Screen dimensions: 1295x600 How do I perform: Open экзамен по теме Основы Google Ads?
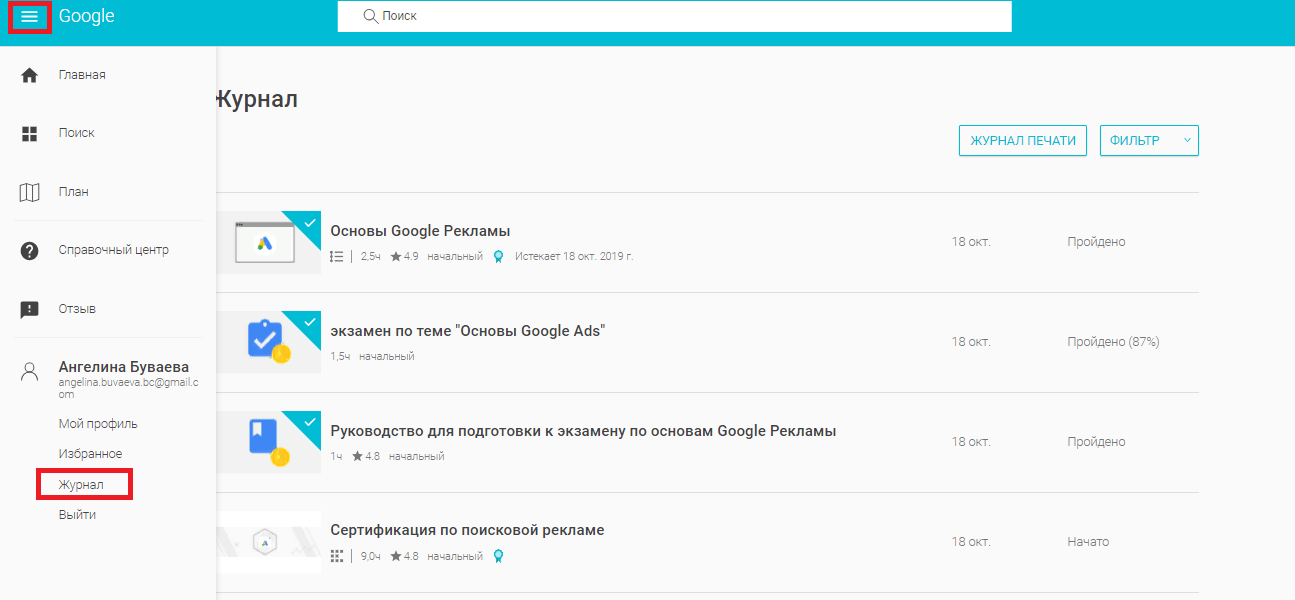tap(468, 331)
